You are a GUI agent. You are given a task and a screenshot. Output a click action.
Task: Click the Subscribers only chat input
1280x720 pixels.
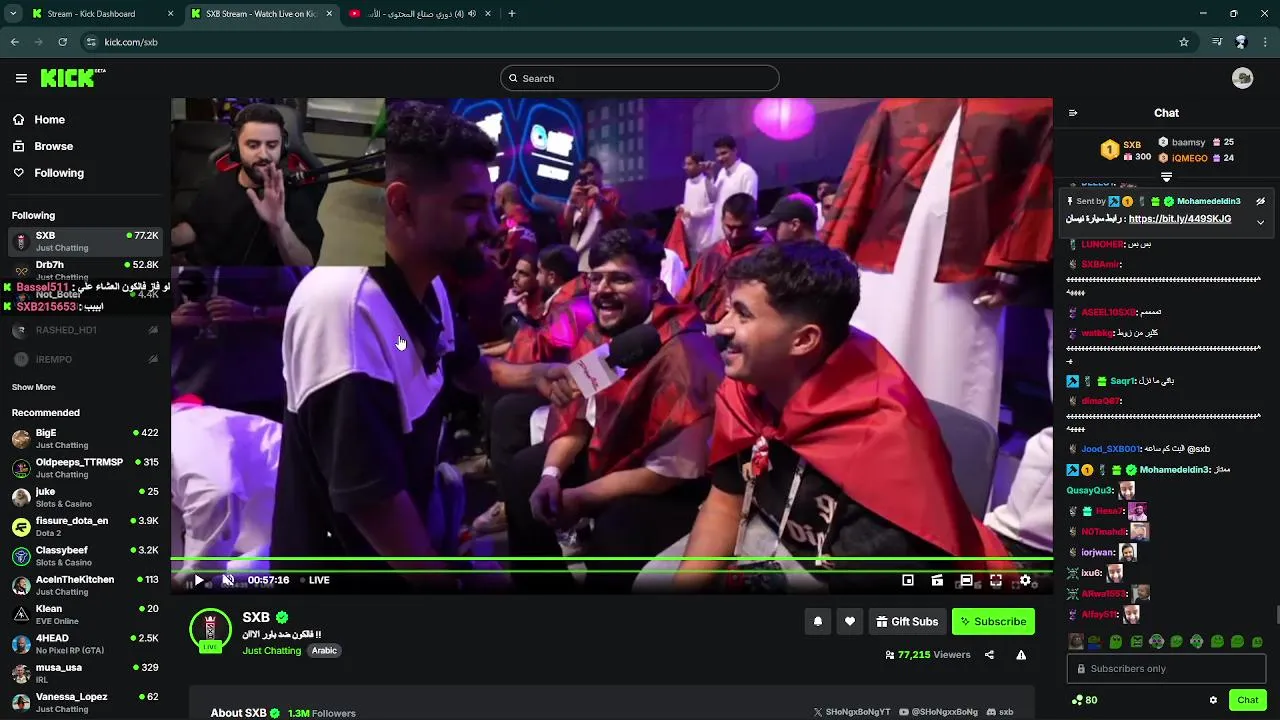[1166, 668]
